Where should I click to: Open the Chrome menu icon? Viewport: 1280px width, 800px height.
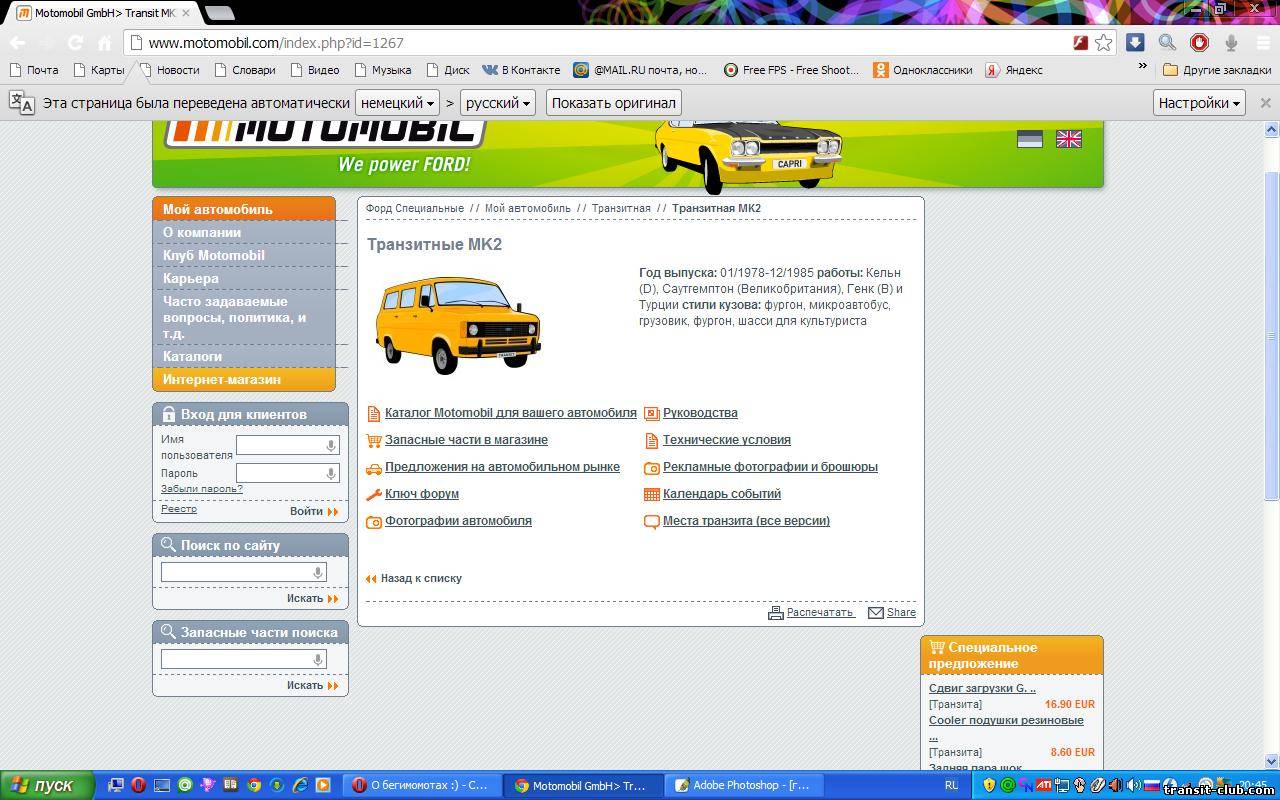click(x=1262, y=42)
